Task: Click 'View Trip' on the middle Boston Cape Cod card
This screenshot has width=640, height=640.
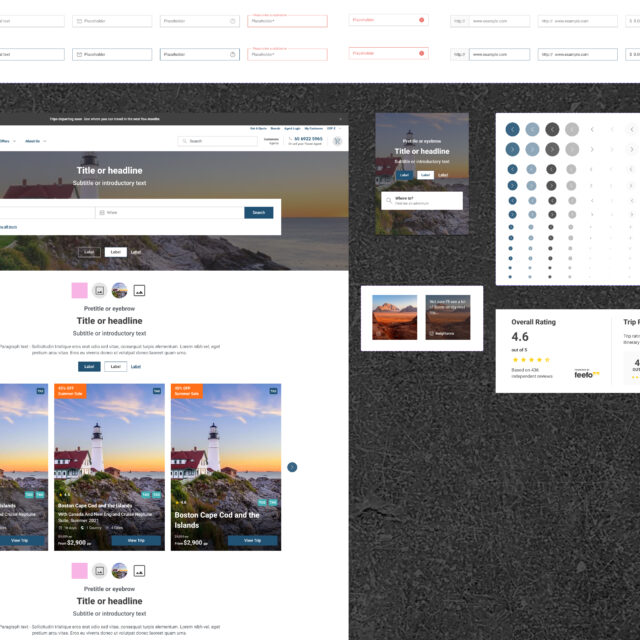Action: [x=136, y=540]
